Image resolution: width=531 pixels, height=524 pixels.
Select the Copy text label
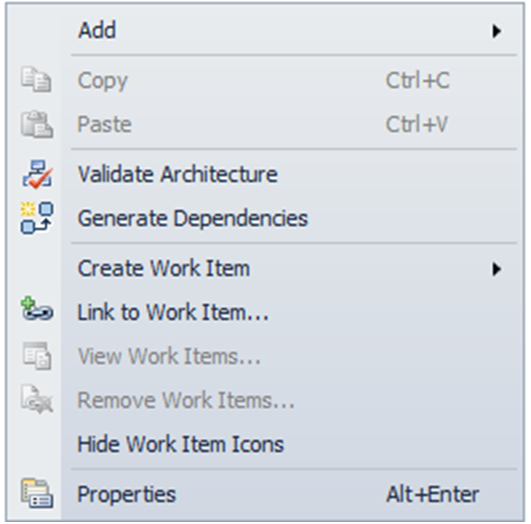(x=103, y=81)
